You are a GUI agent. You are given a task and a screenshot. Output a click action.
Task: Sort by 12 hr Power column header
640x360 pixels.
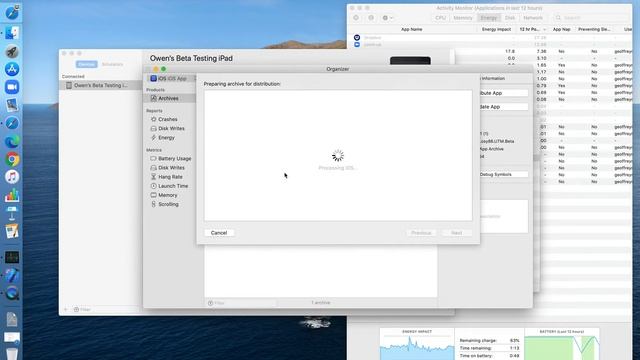tap(532, 29)
